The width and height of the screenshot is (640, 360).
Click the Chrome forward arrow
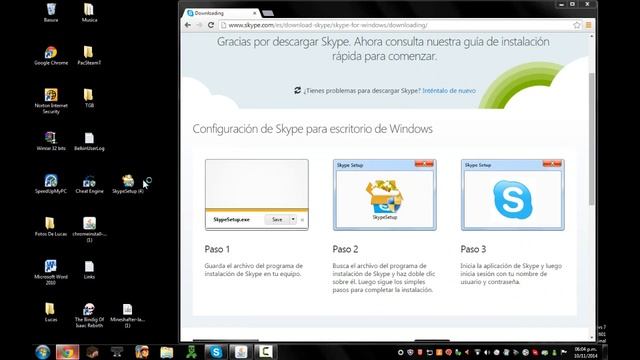(199, 25)
